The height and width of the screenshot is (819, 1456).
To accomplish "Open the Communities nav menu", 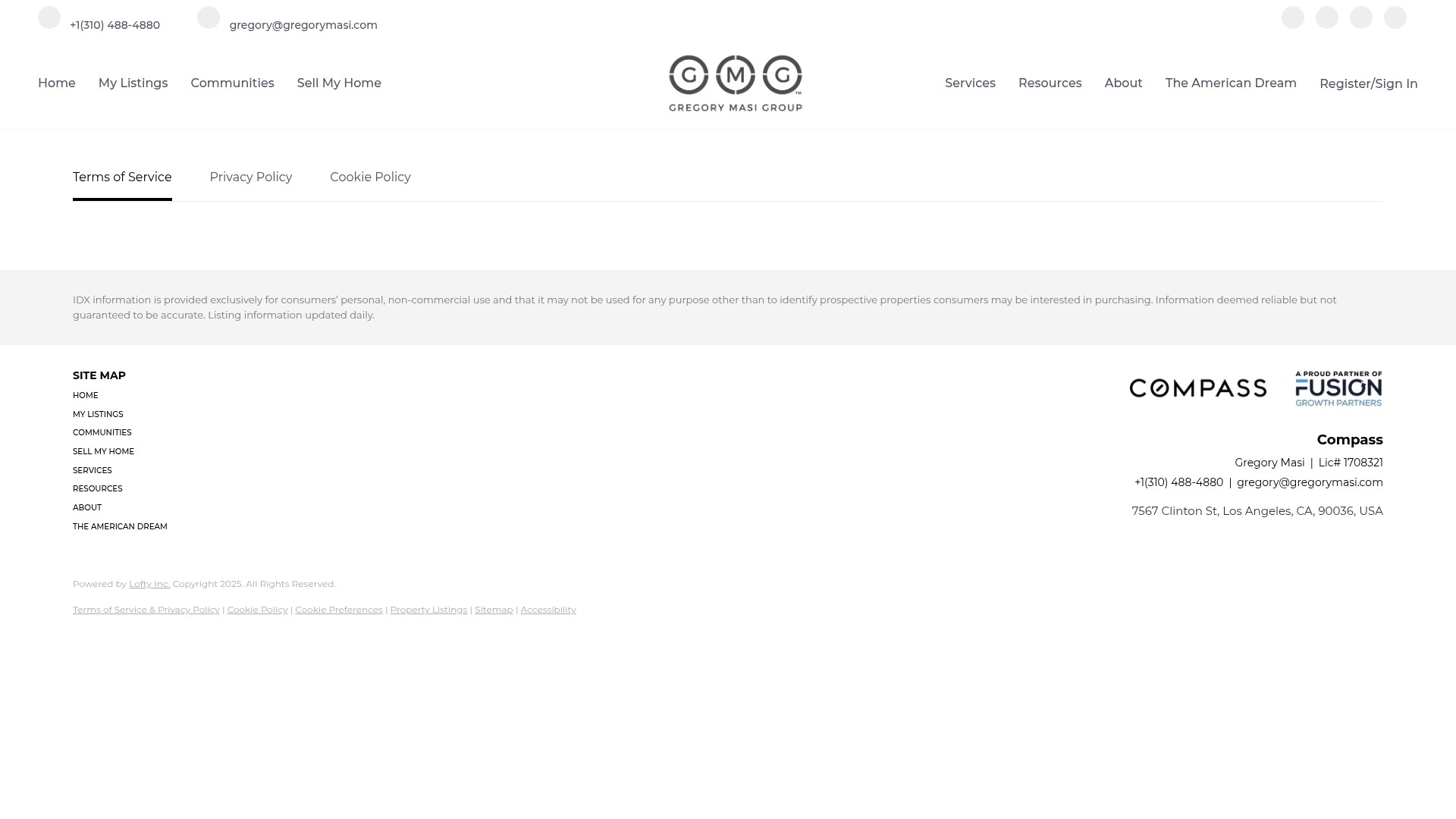I will tap(232, 83).
